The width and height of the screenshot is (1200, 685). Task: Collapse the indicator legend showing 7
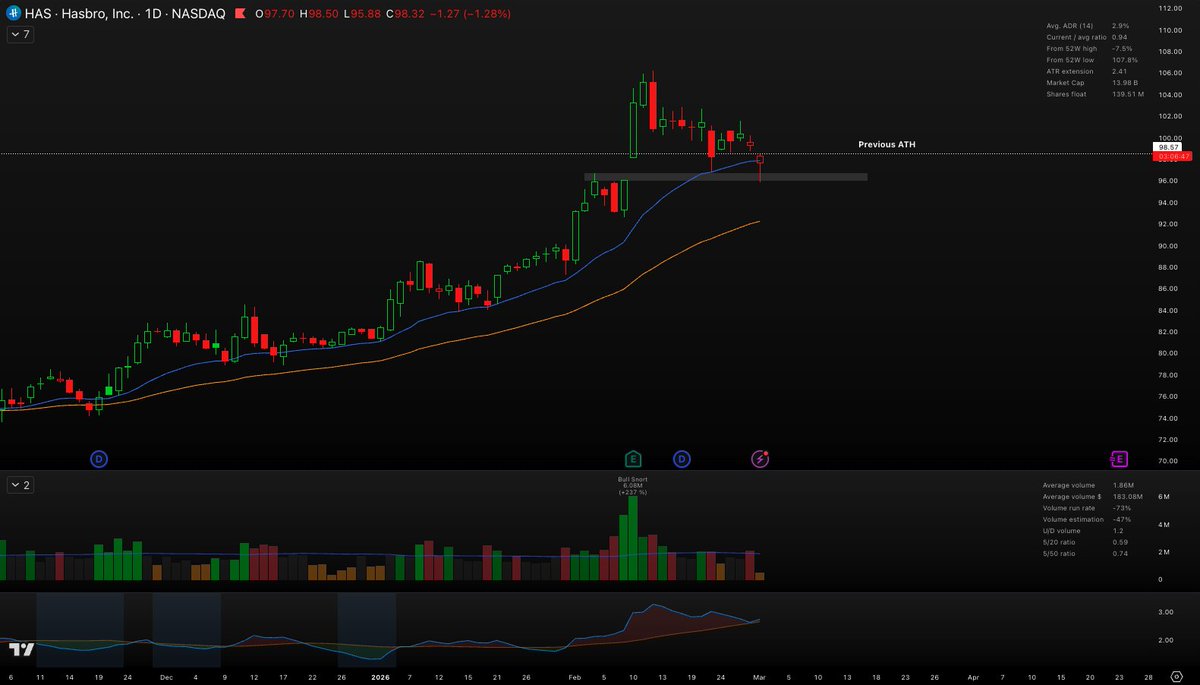tap(19, 33)
